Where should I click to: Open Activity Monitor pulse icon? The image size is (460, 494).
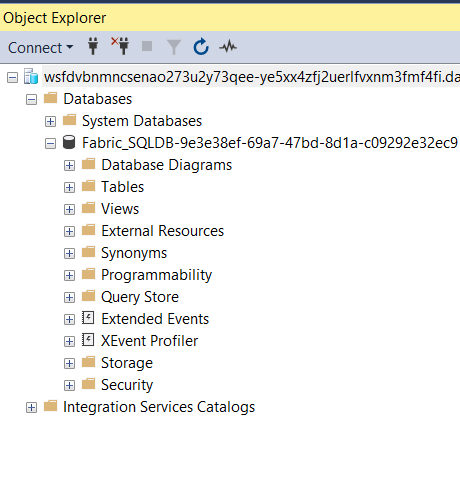(x=228, y=47)
